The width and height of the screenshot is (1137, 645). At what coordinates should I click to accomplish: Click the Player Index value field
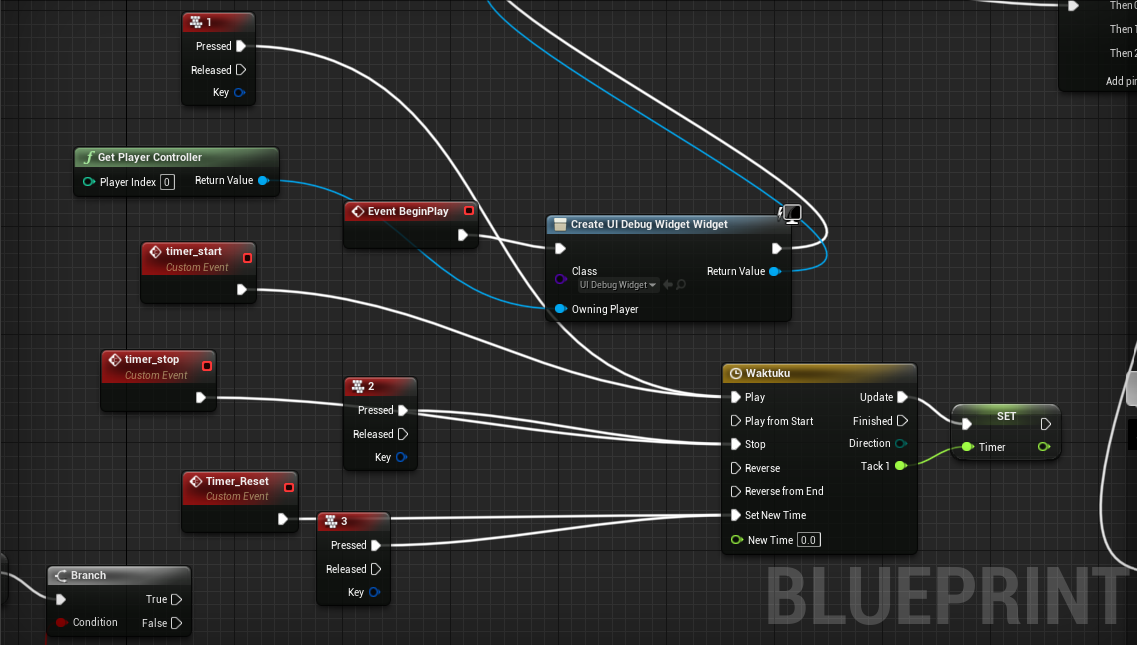(167, 182)
